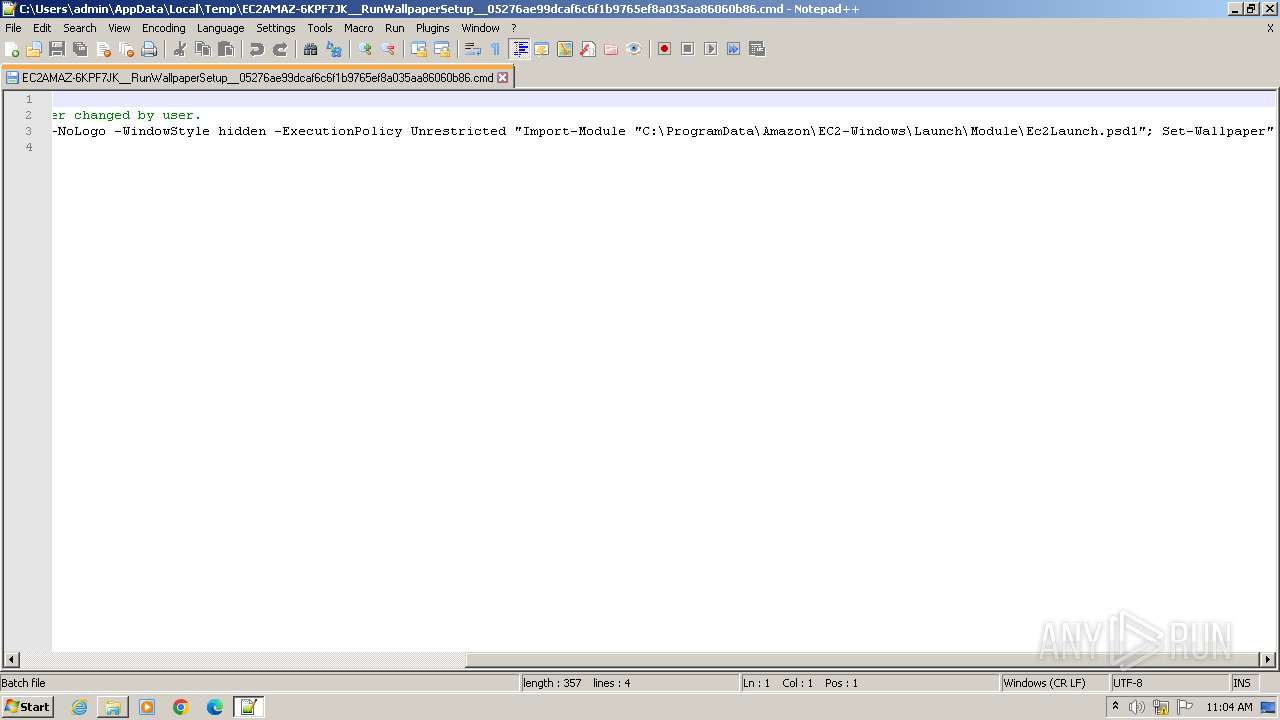Open Microsoft Edge from taskbar
The image size is (1280, 720).
click(x=215, y=707)
